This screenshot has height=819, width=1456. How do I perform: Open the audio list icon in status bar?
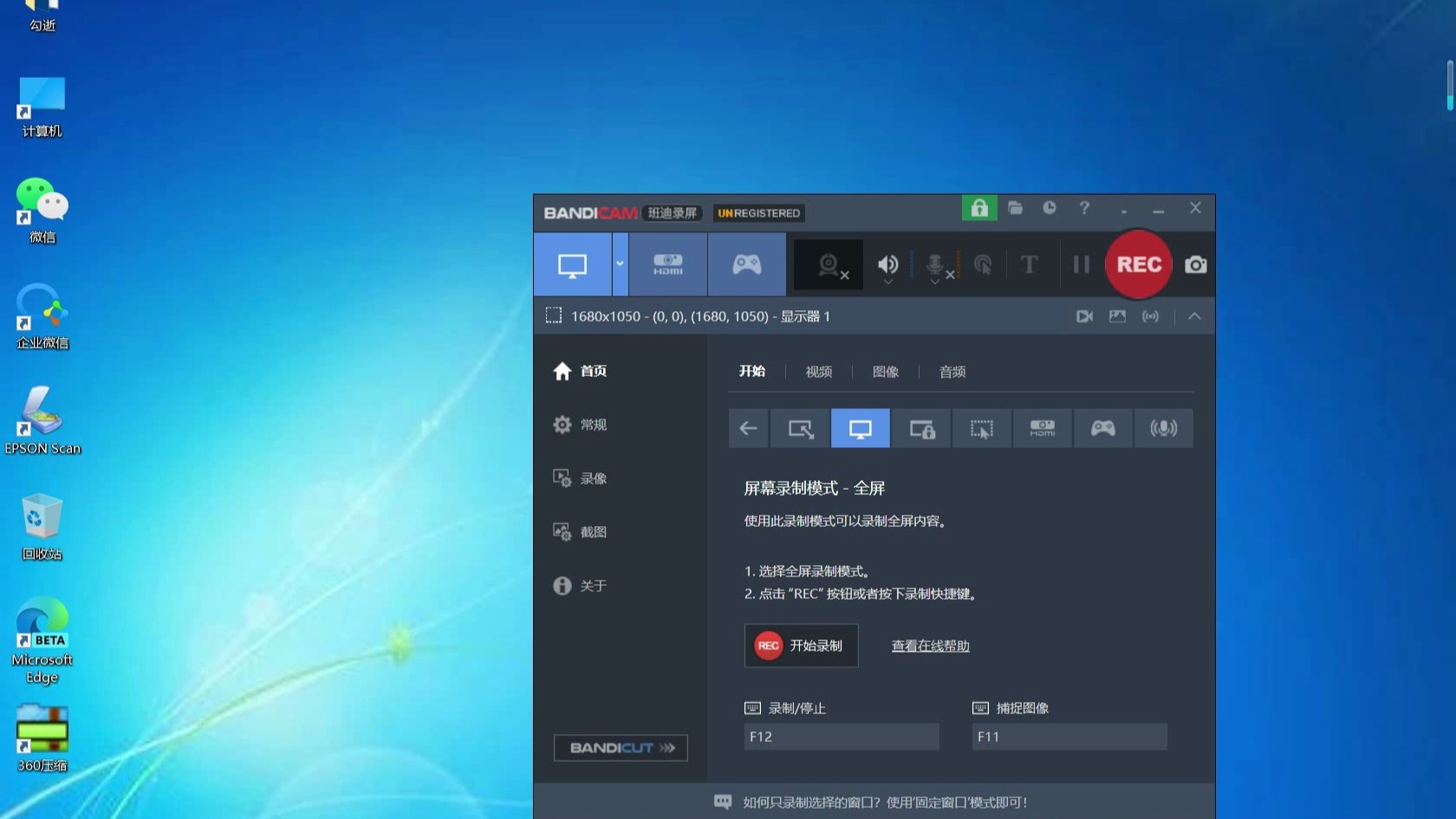[x=1150, y=316]
